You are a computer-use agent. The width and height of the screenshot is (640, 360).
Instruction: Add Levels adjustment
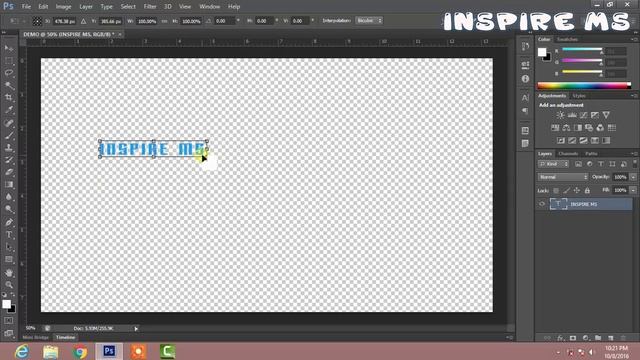572,115
